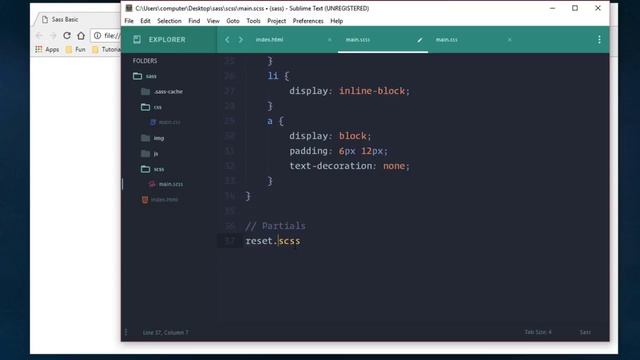Open the File menu
The height and width of the screenshot is (360, 640).
click(x=129, y=21)
